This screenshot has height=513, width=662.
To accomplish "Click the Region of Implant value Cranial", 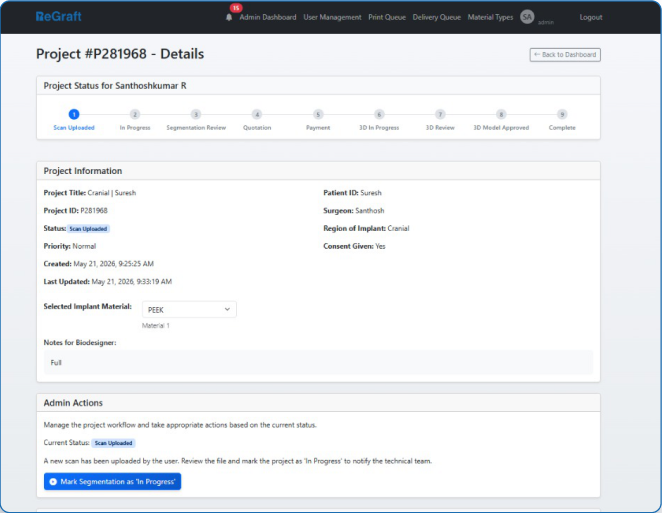I will point(399,228).
